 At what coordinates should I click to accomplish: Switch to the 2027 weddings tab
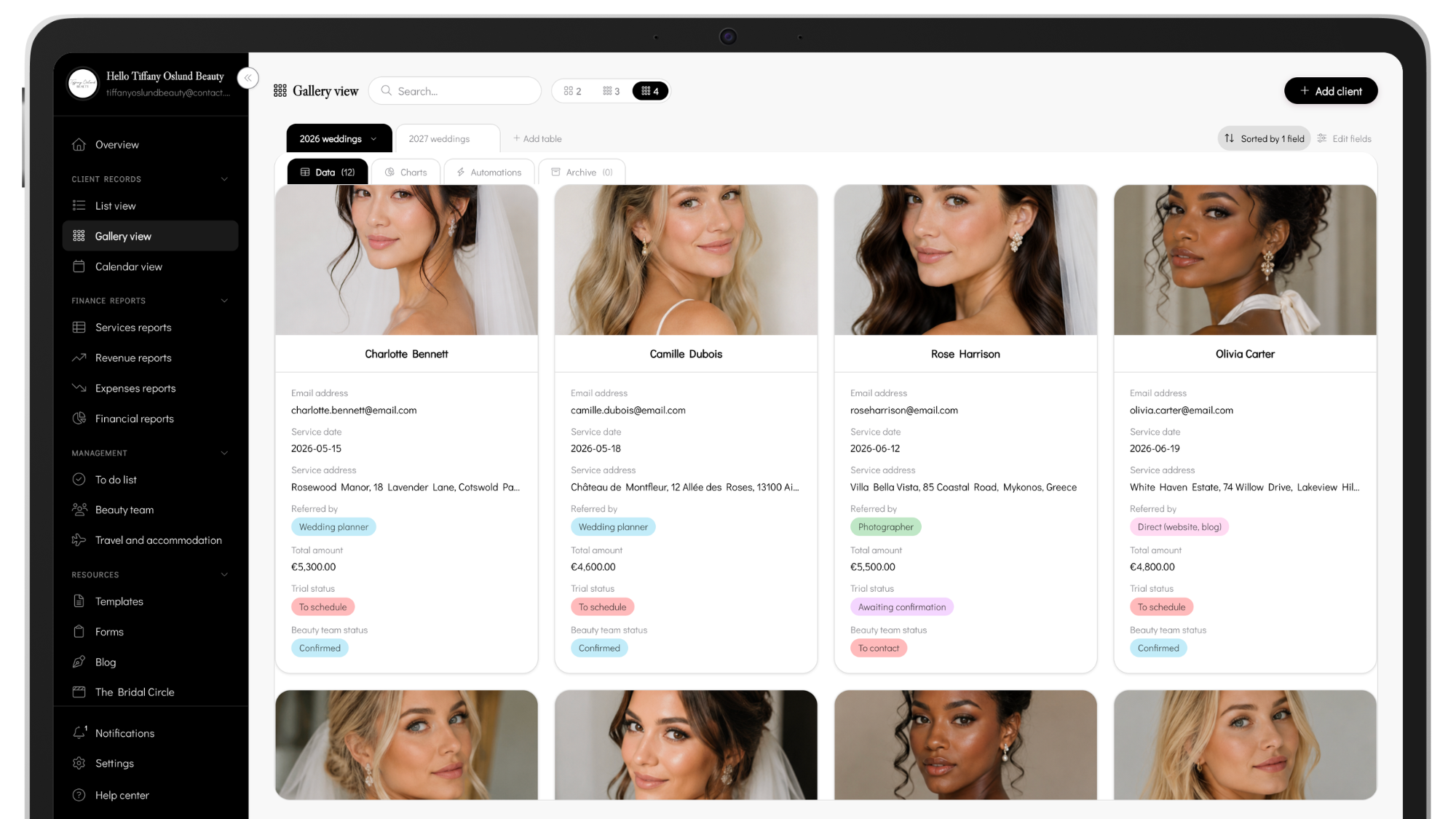pyautogui.click(x=447, y=139)
